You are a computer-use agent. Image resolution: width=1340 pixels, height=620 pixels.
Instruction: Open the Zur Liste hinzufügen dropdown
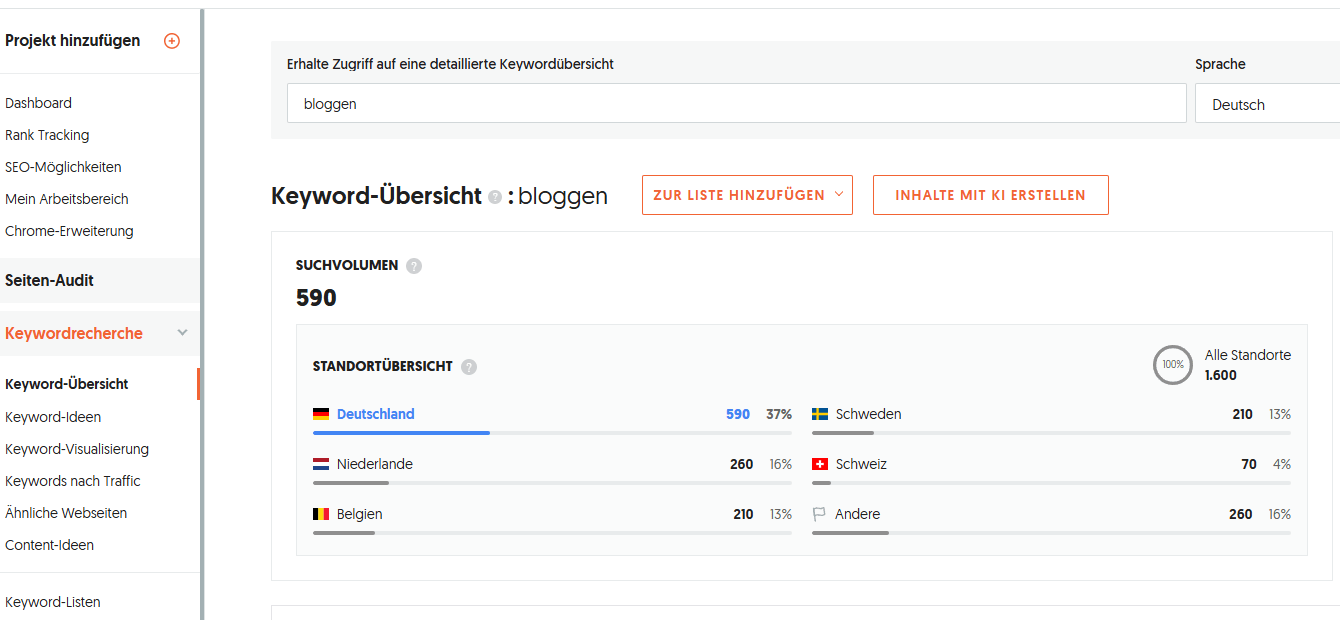747,195
